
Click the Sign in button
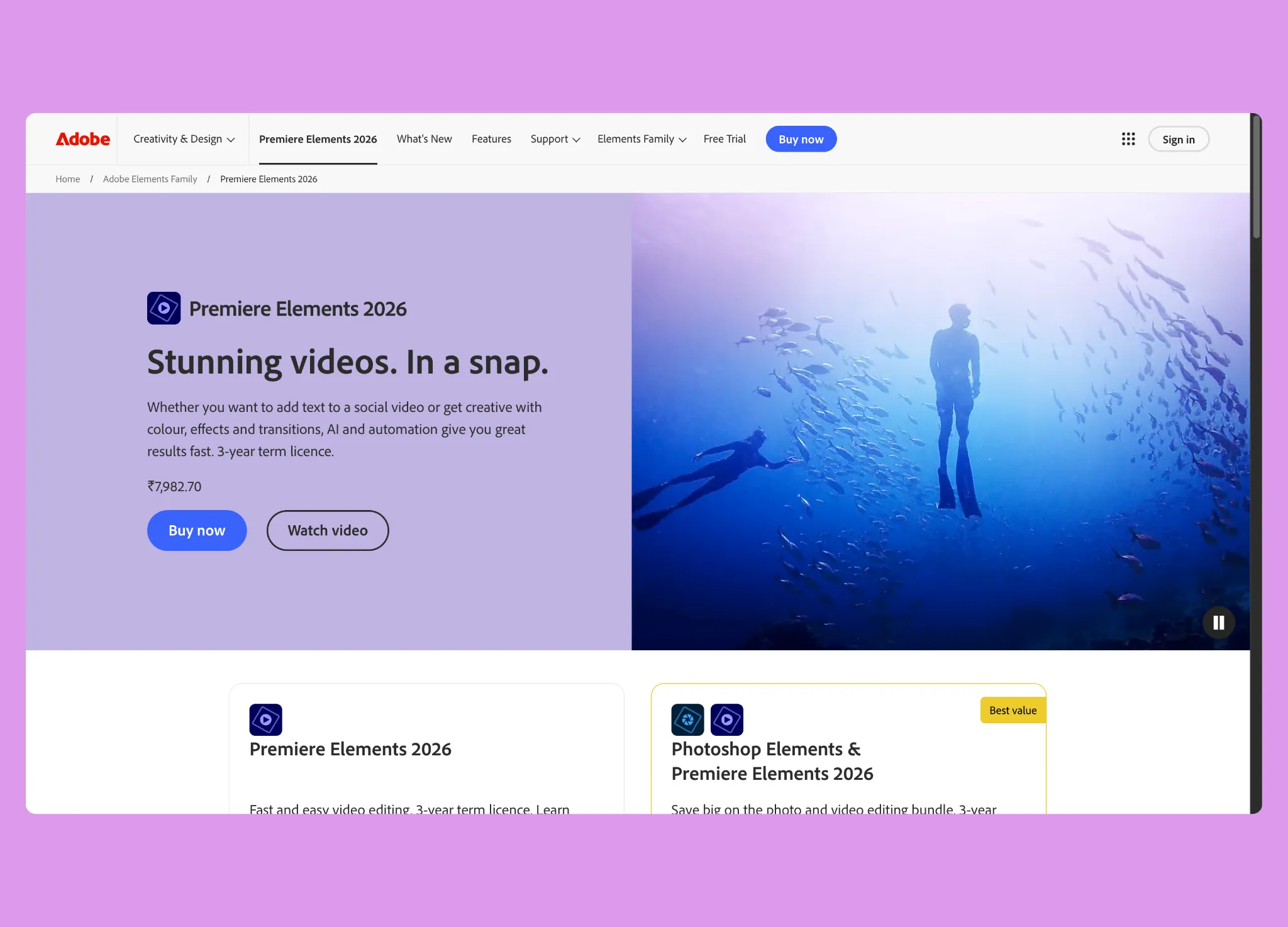tap(1179, 140)
